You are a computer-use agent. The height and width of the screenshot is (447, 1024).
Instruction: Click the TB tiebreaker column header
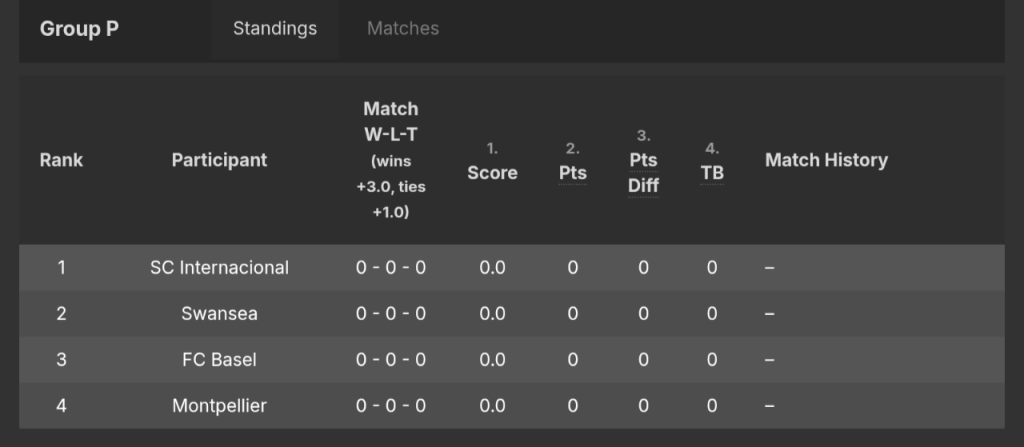712,173
